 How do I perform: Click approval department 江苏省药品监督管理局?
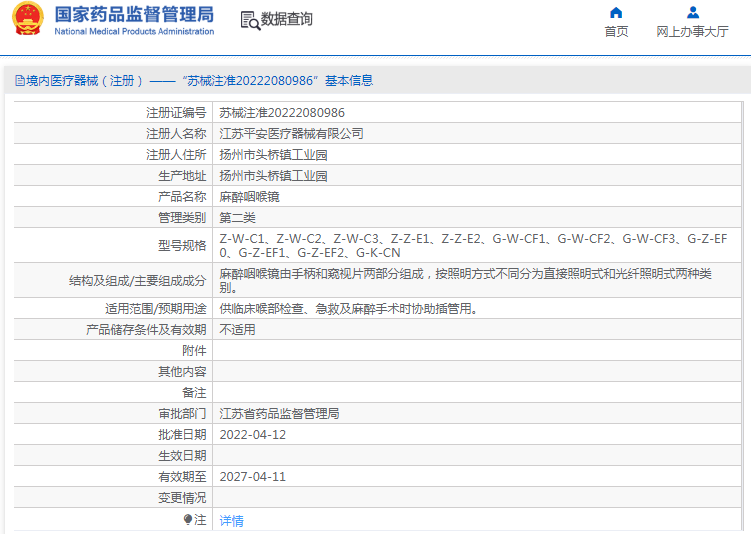click(279, 414)
